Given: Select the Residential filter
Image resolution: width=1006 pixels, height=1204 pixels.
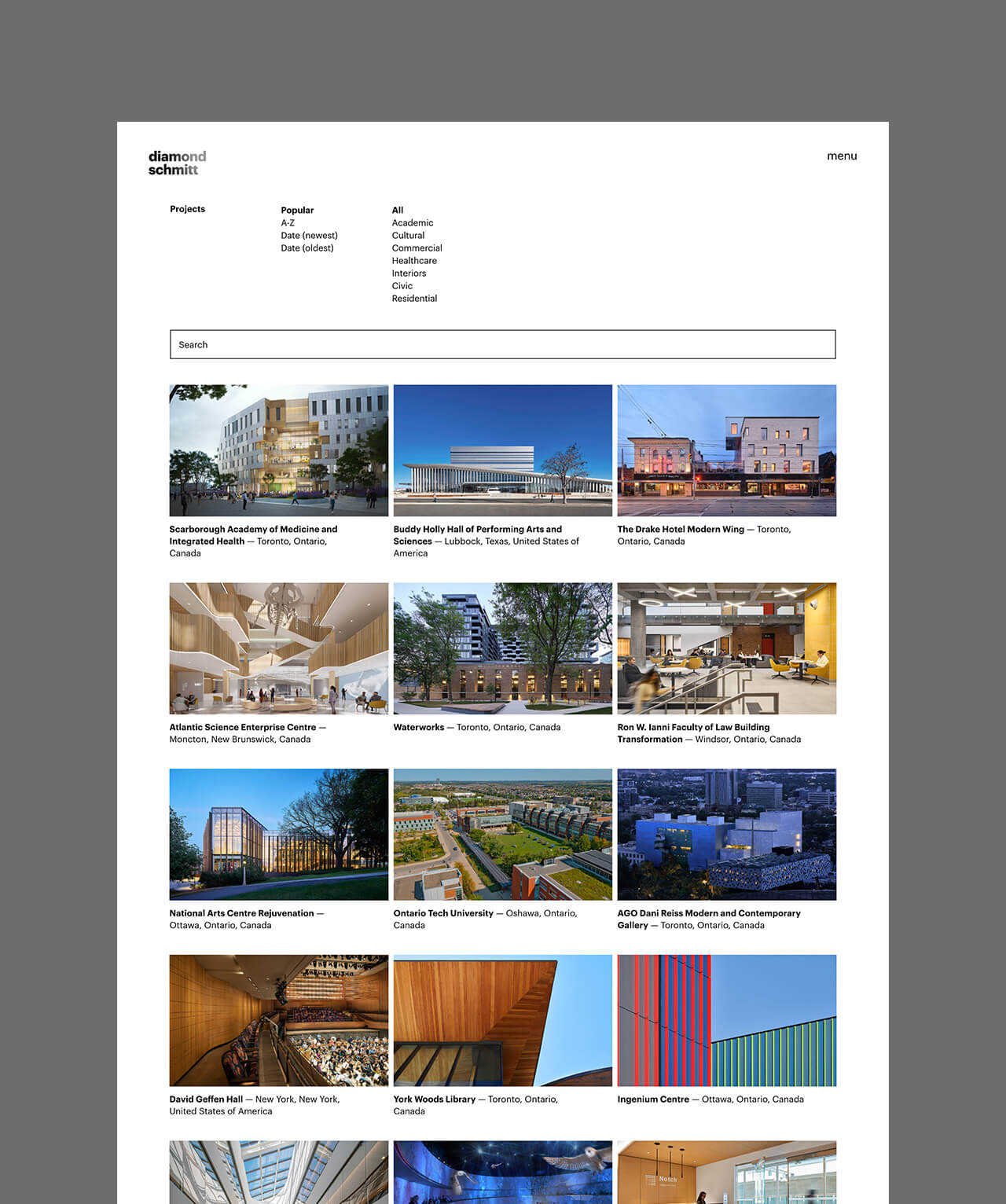Looking at the screenshot, I should point(415,298).
